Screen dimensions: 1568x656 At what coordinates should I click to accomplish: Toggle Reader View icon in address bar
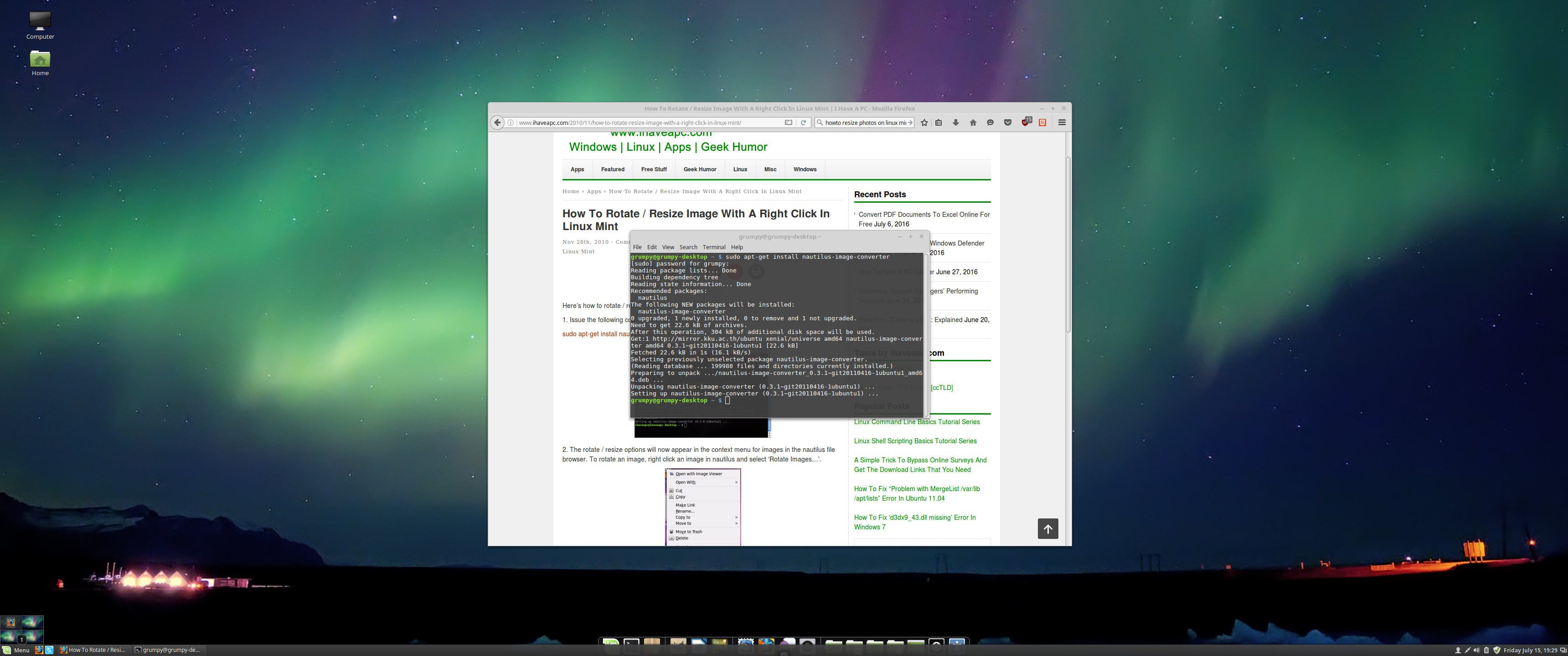(788, 122)
